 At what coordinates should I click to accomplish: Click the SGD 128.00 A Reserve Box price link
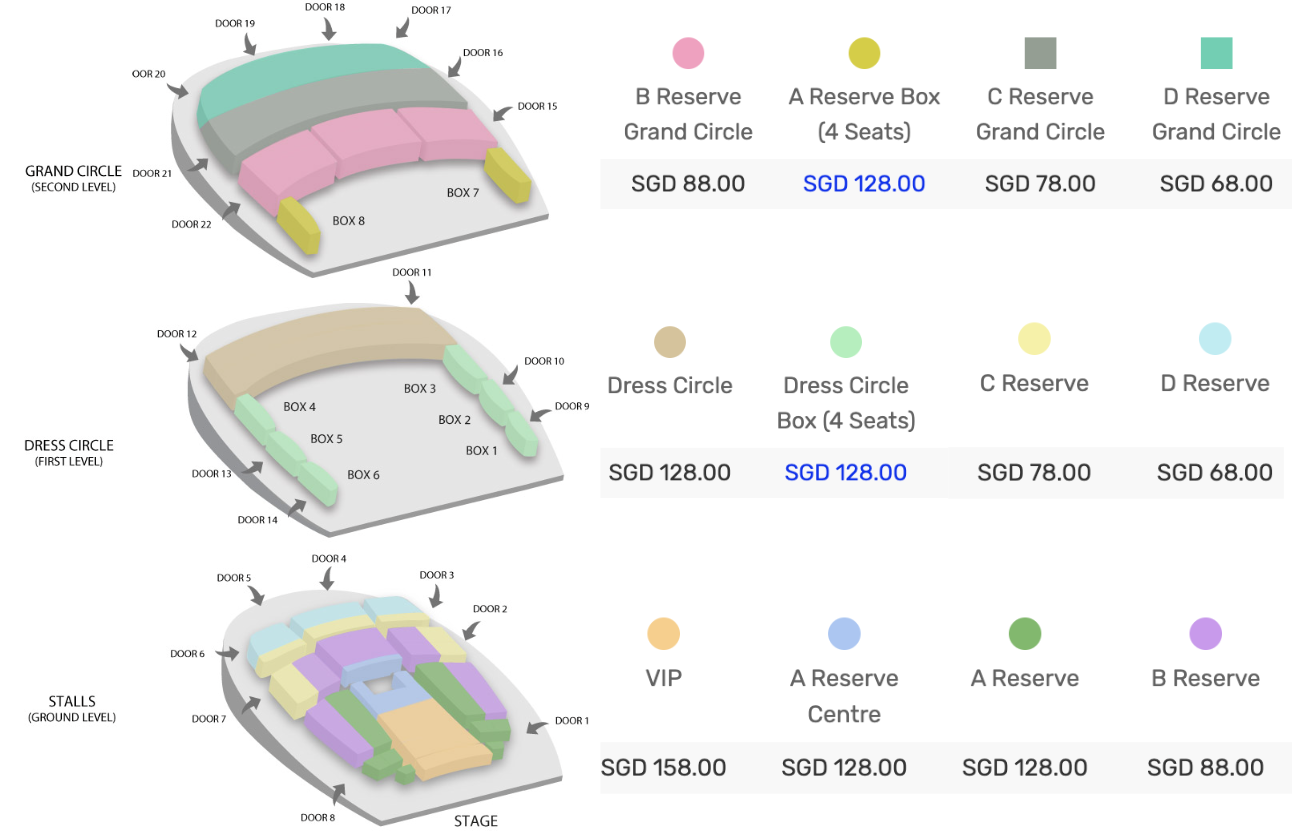point(864,184)
